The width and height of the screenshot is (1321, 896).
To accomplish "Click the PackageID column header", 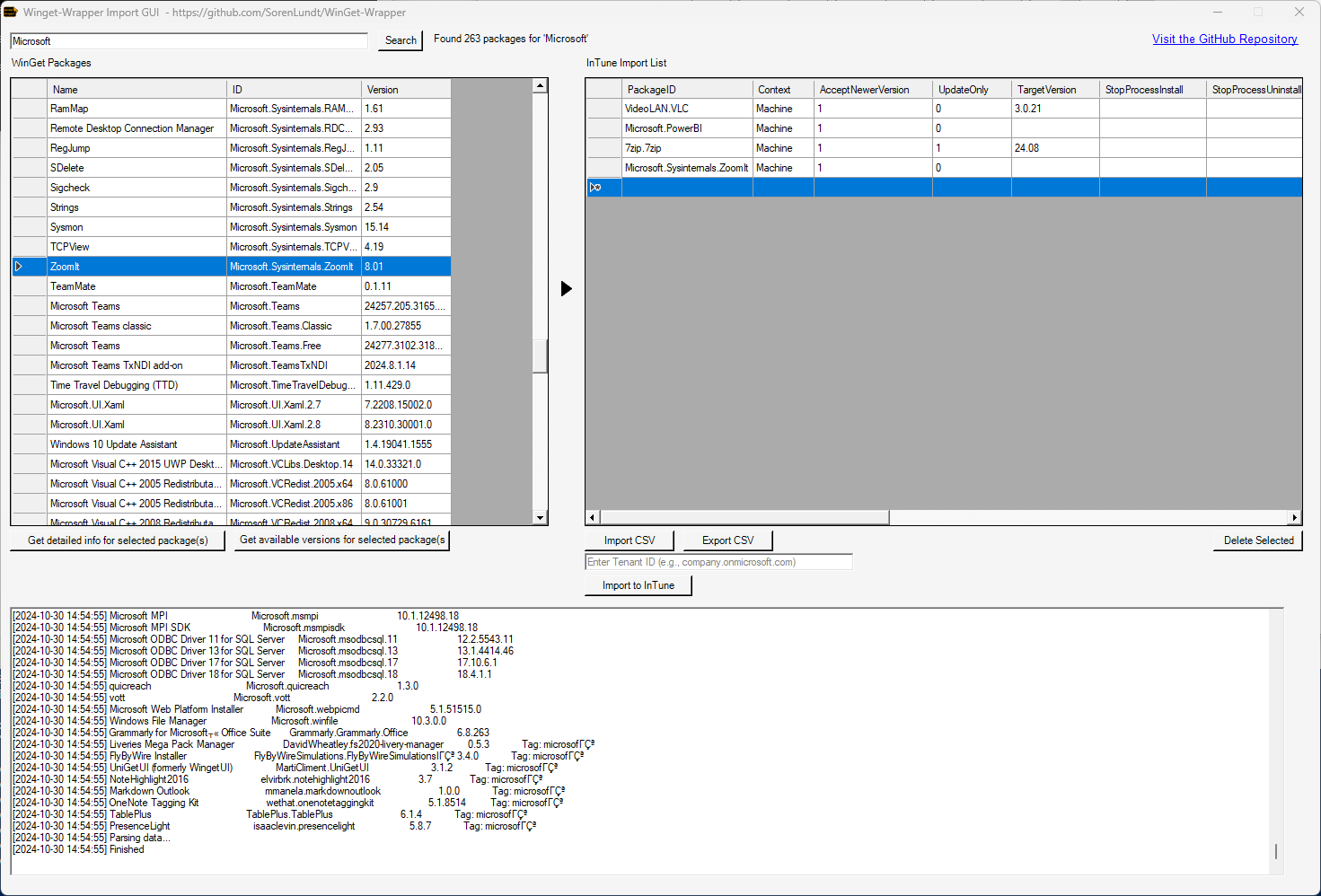I will pos(687,89).
